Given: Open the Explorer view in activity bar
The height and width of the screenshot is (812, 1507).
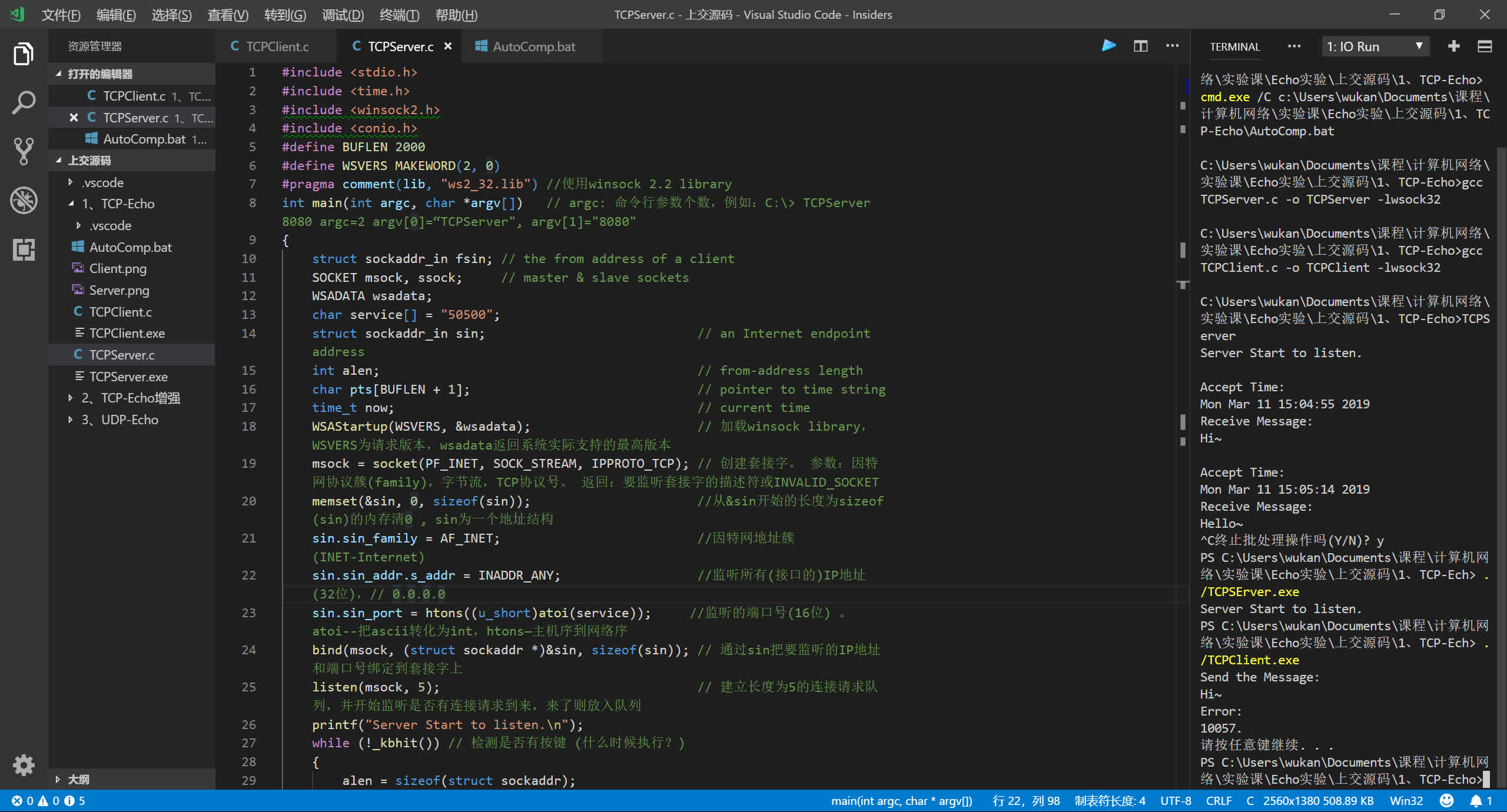Looking at the screenshot, I should (x=24, y=54).
